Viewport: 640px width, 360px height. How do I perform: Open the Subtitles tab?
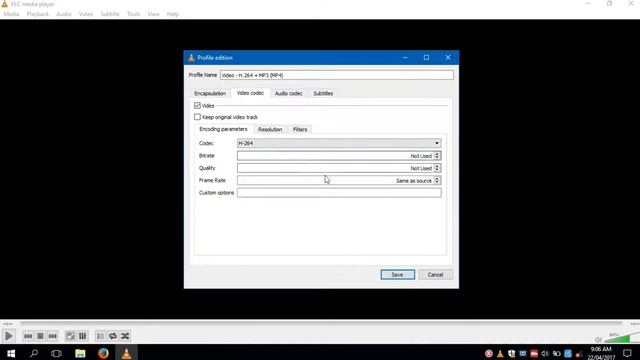pyautogui.click(x=323, y=93)
